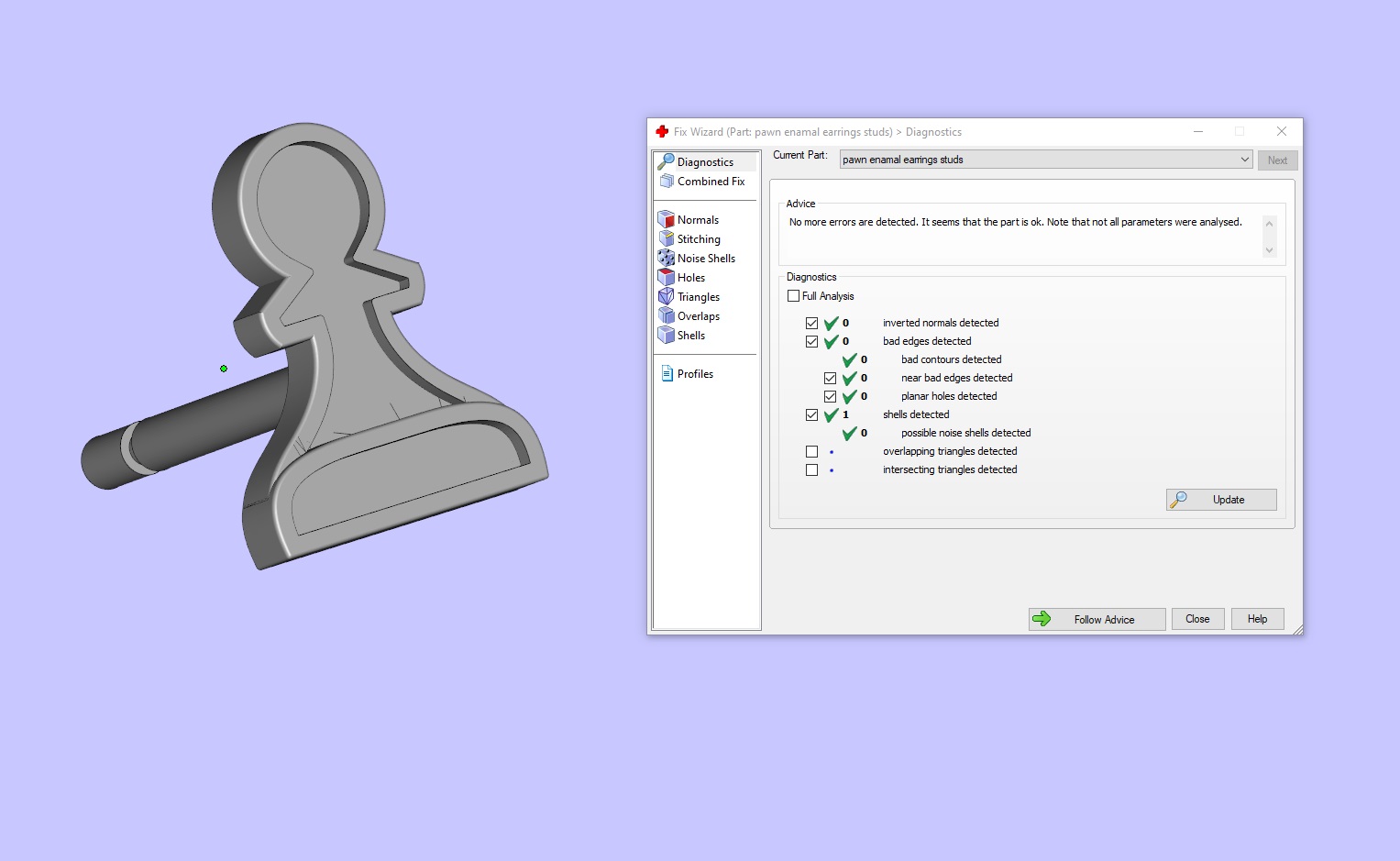Screen dimensions: 1400x861
Task: Click the Normals cube icon
Action: point(667,220)
